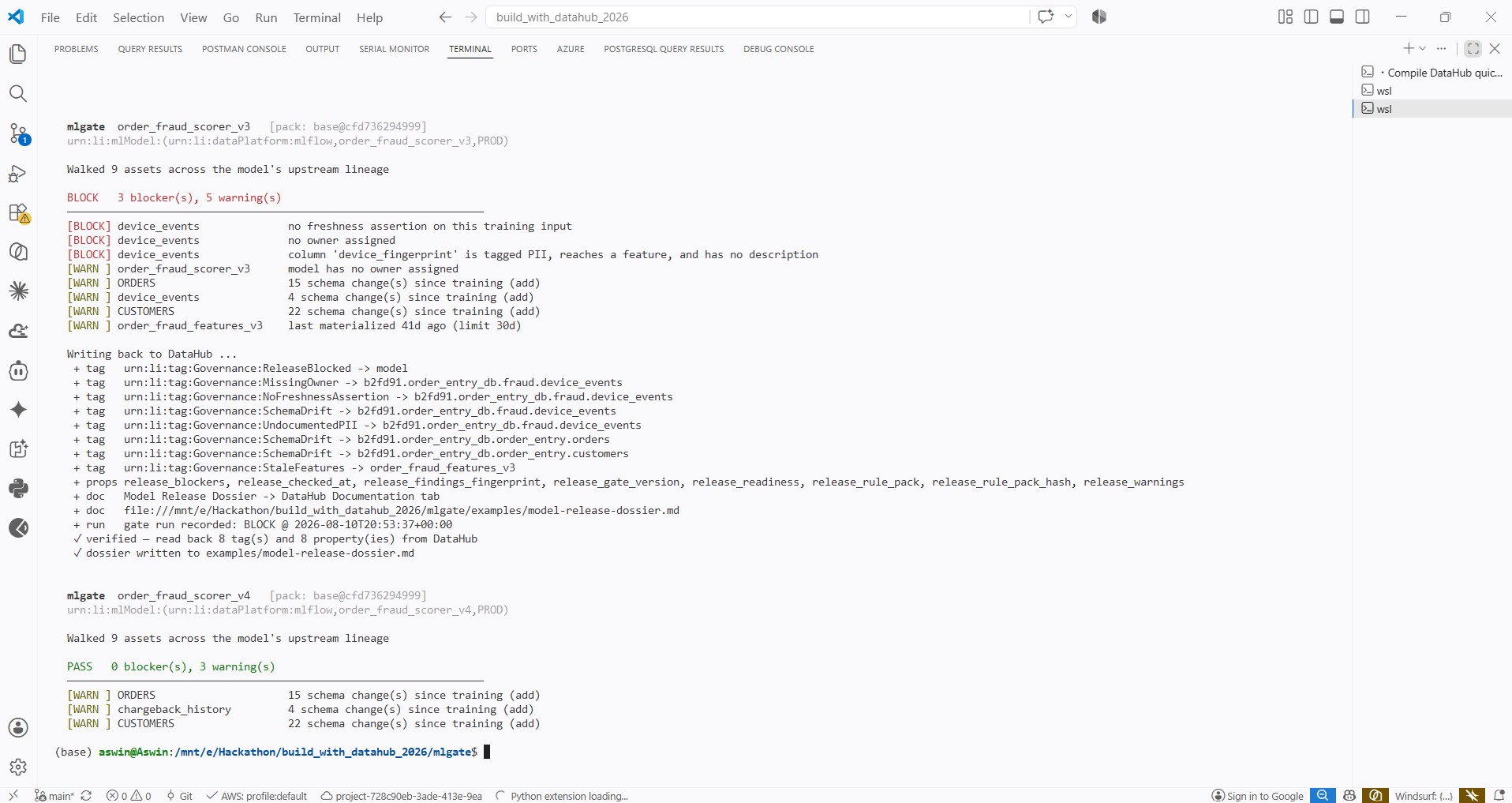Image resolution: width=1512 pixels, height=803 pixels.
Task: Toggle the bottom panel visibility
Action: [x=1337, y=17]
